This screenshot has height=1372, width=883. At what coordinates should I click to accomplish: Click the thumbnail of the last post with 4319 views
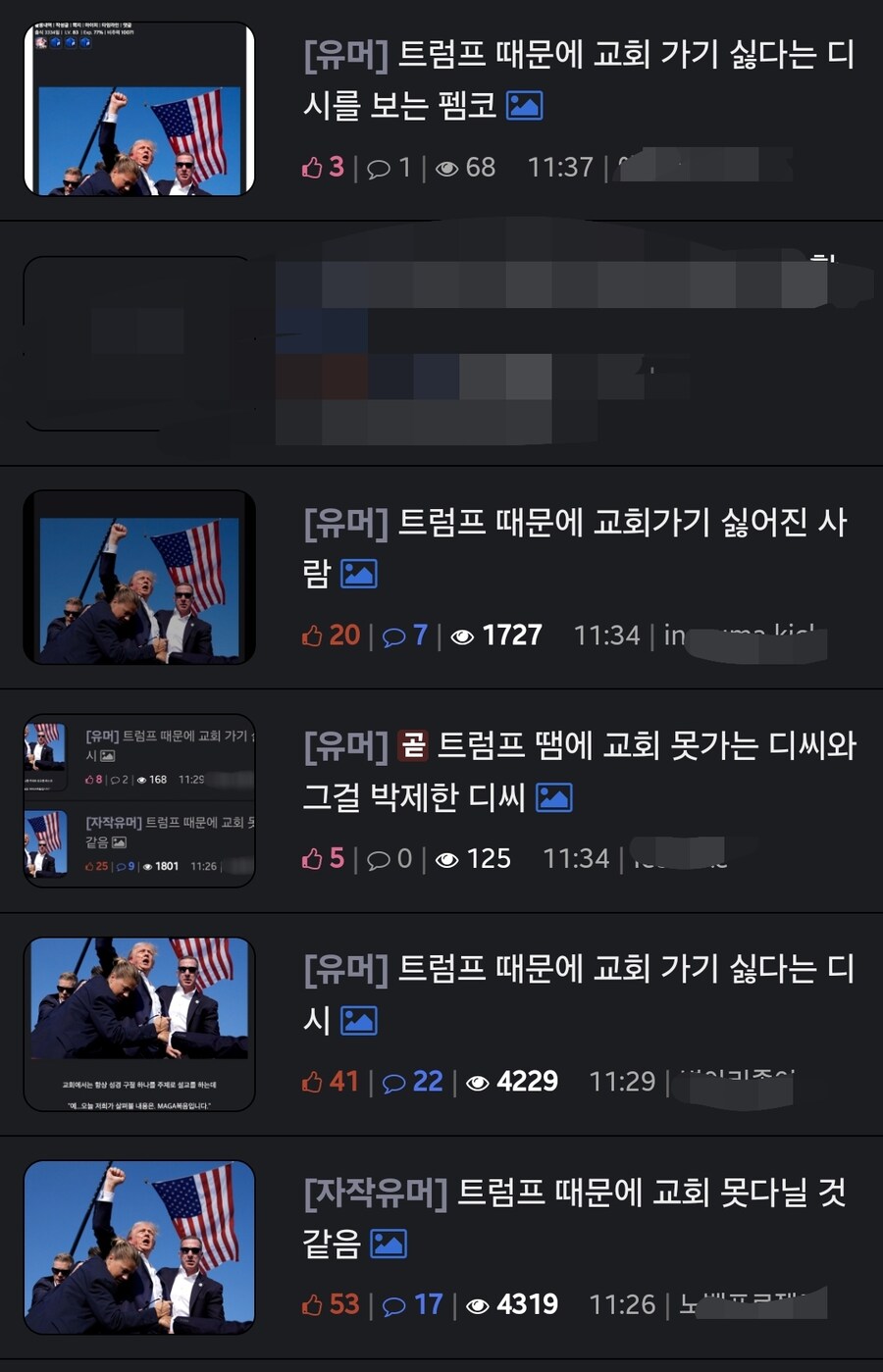139,1247
